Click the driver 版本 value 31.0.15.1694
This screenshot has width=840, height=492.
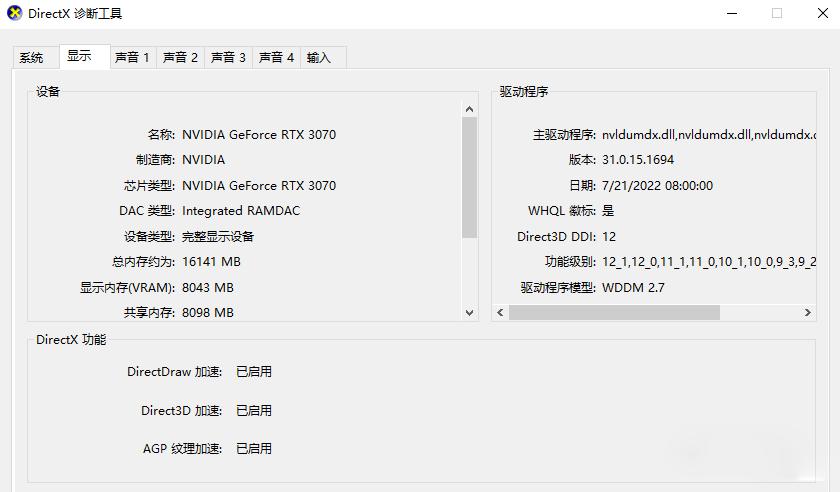(638, 160)
